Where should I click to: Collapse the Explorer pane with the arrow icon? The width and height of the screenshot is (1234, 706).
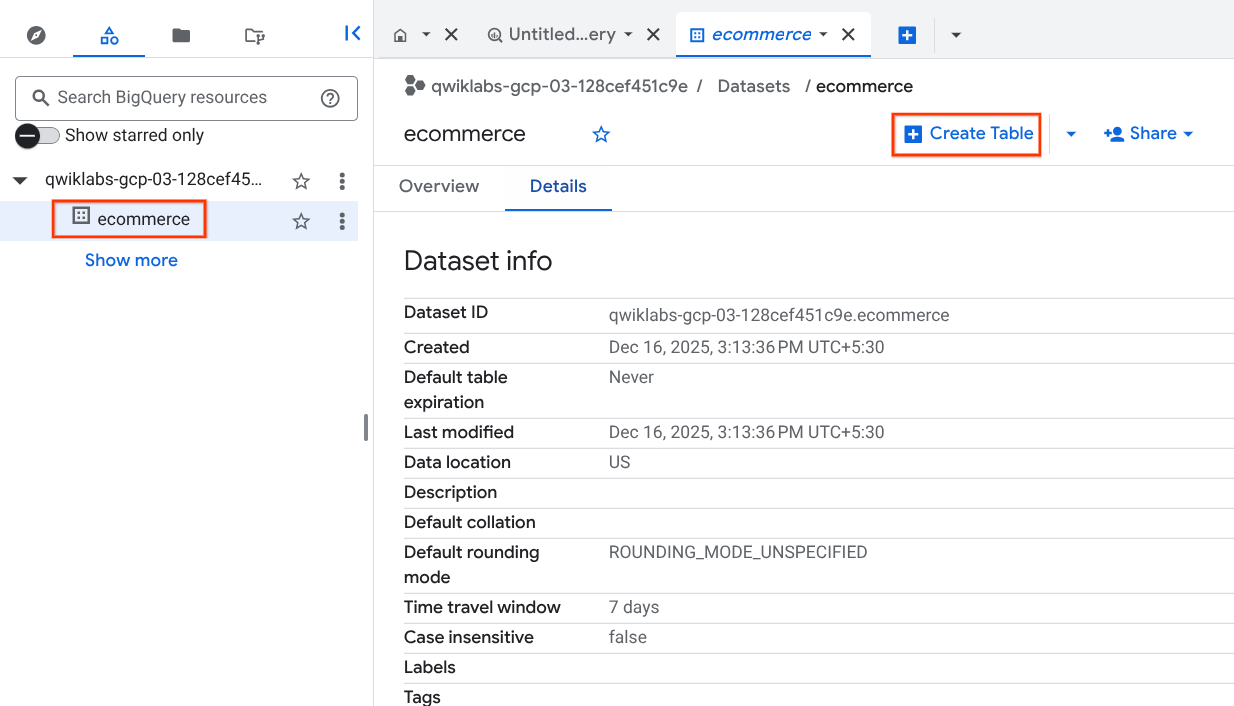[352, 33]
